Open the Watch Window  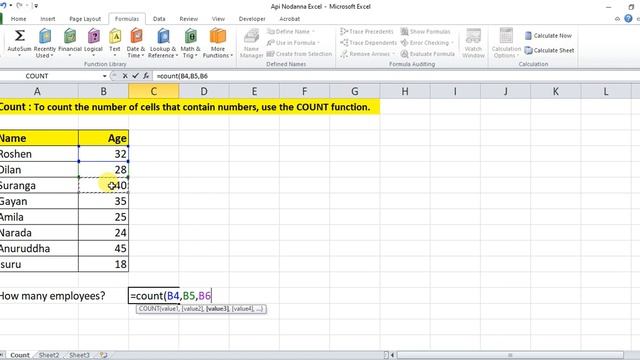[x=473, y=43]
